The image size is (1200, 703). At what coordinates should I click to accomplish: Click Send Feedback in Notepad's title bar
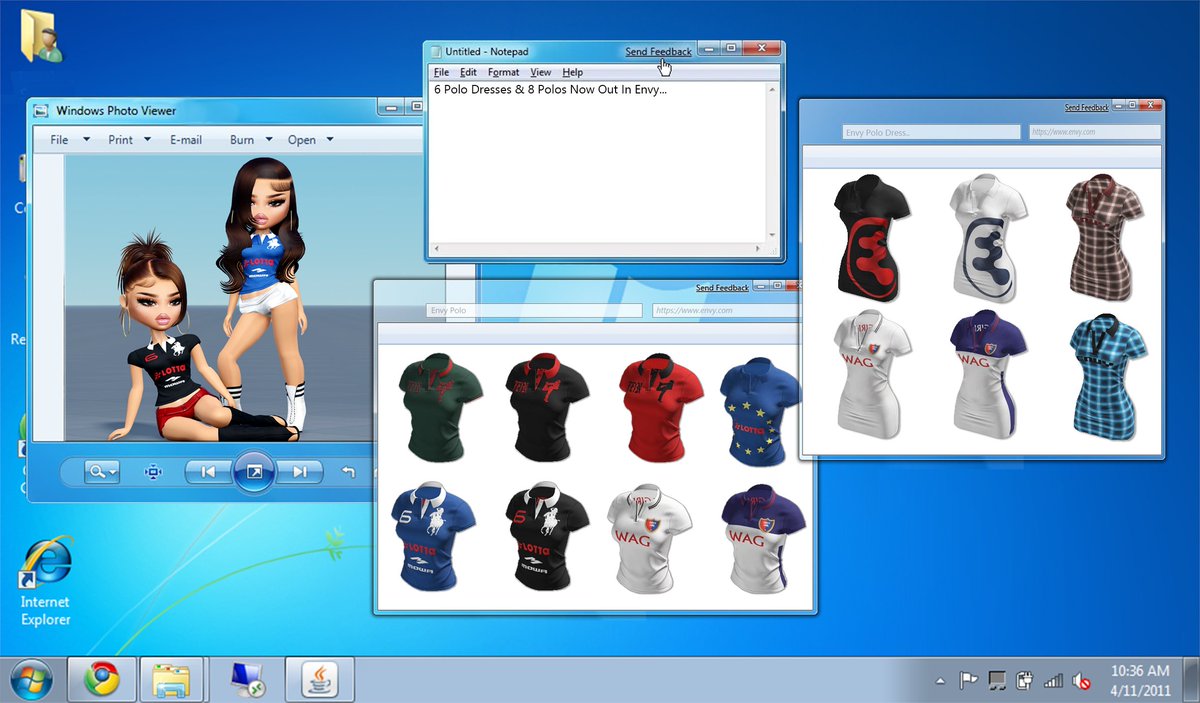click(657, 51)
